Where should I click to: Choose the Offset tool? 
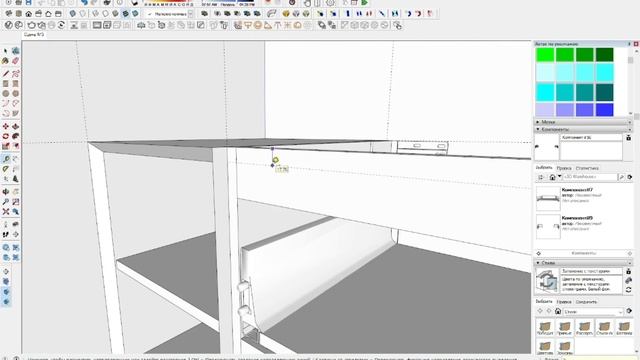(16, 146)
